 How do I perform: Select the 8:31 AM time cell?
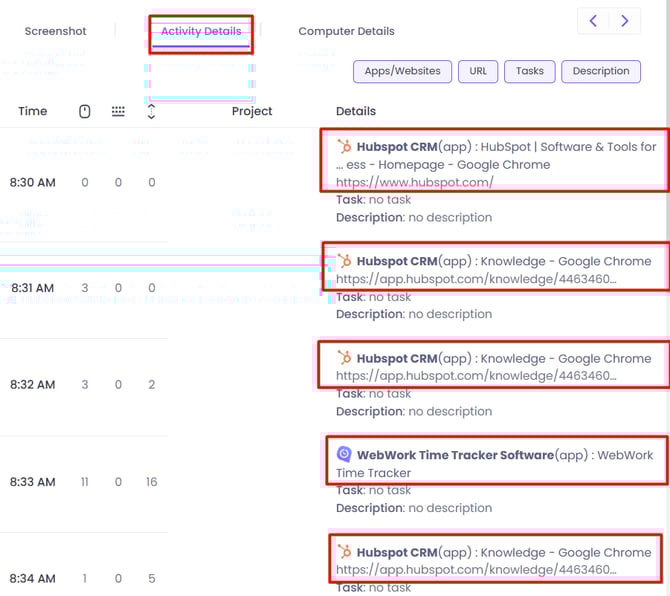coord(32,288)
